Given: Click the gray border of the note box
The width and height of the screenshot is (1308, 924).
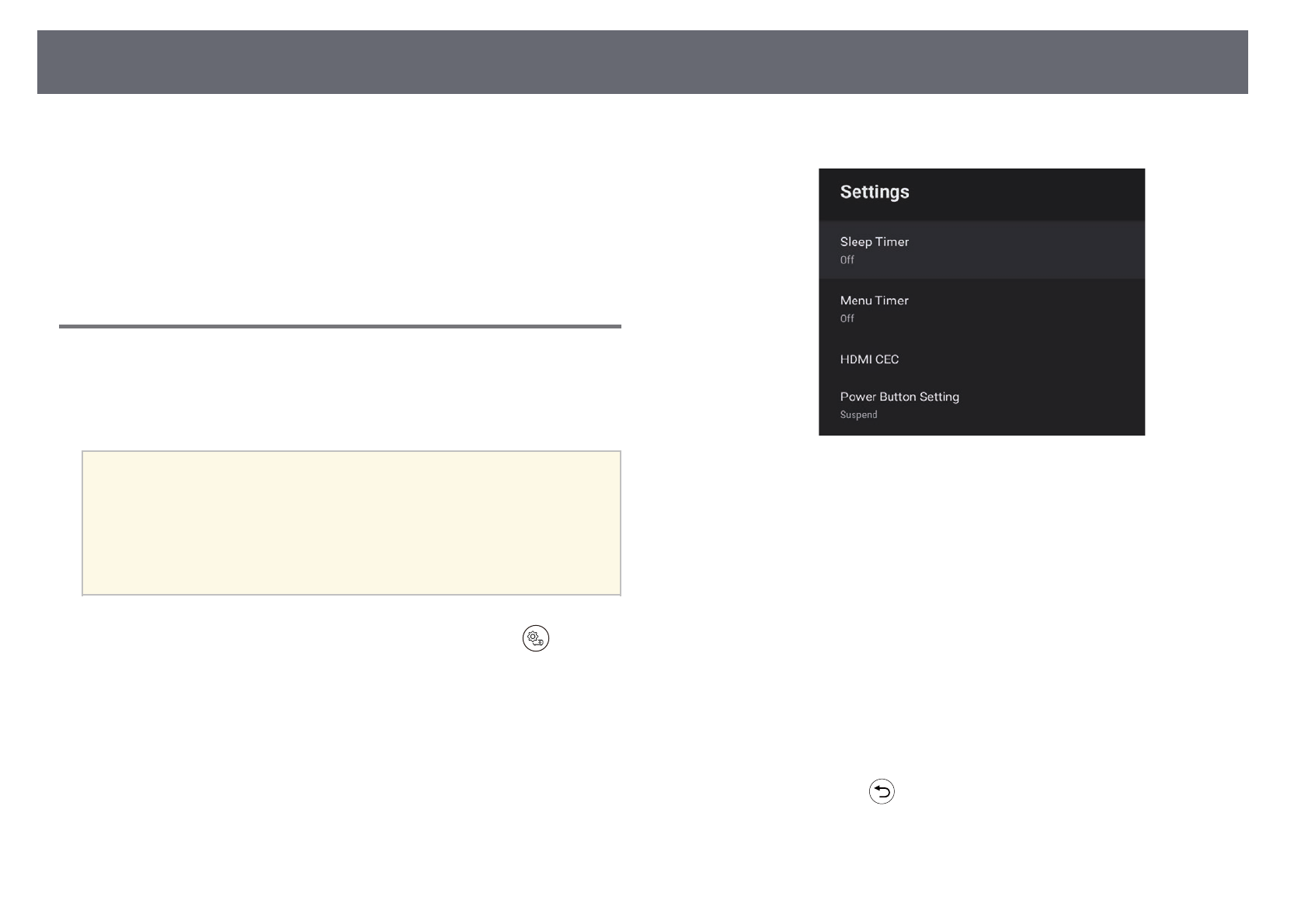Looking at the screenshot, I should tap(351, 452).
